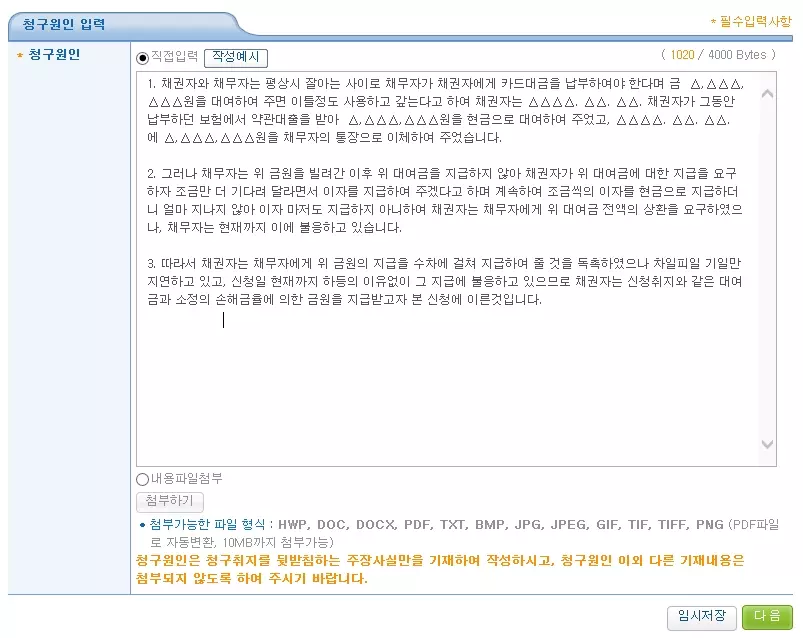Click the textarea scroll-down arrow
This screenshot has height=638, width=803.
(x=767, y=444)
